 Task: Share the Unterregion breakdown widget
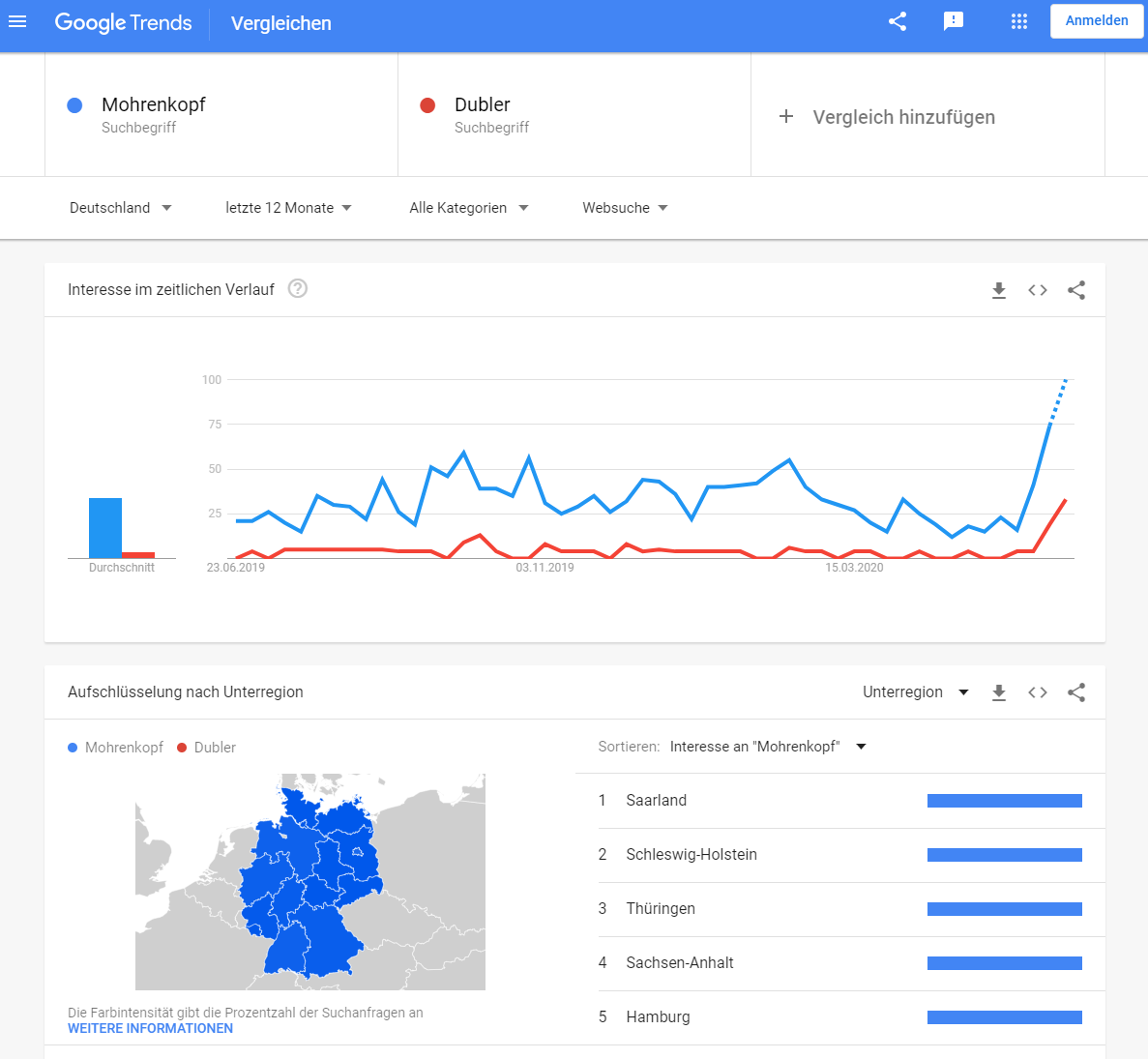click(x=1076, y=692)
